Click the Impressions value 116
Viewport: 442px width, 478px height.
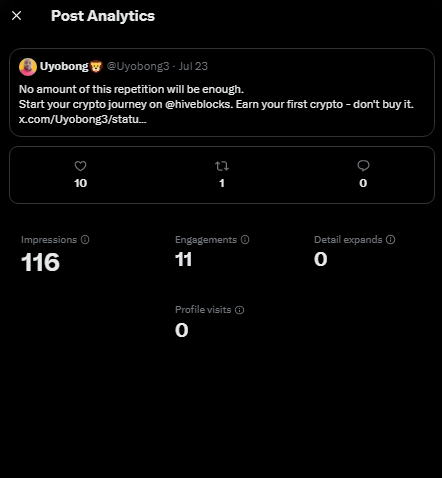(x=40, y=262)
